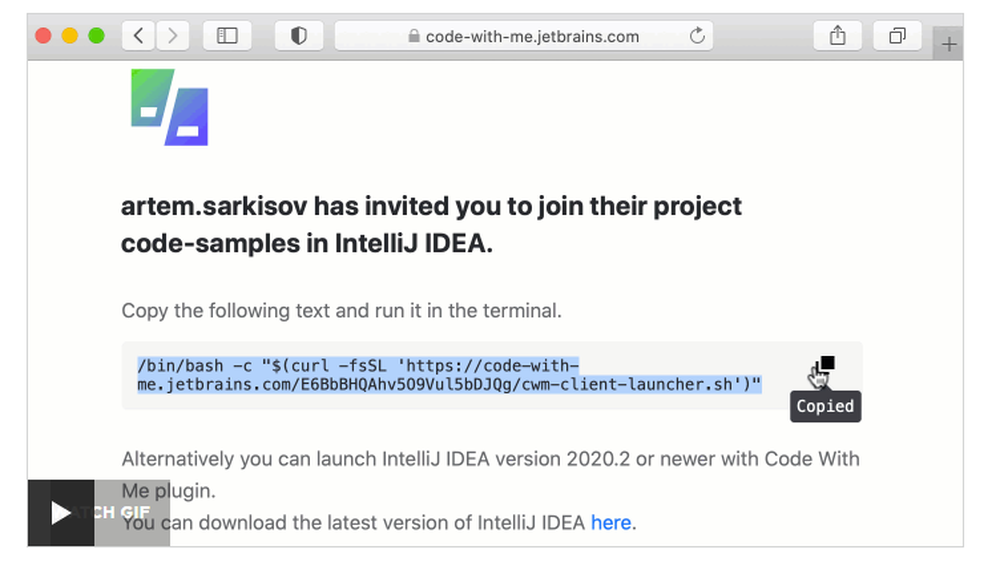Click 'Copy the following text' instruction line

341,310
